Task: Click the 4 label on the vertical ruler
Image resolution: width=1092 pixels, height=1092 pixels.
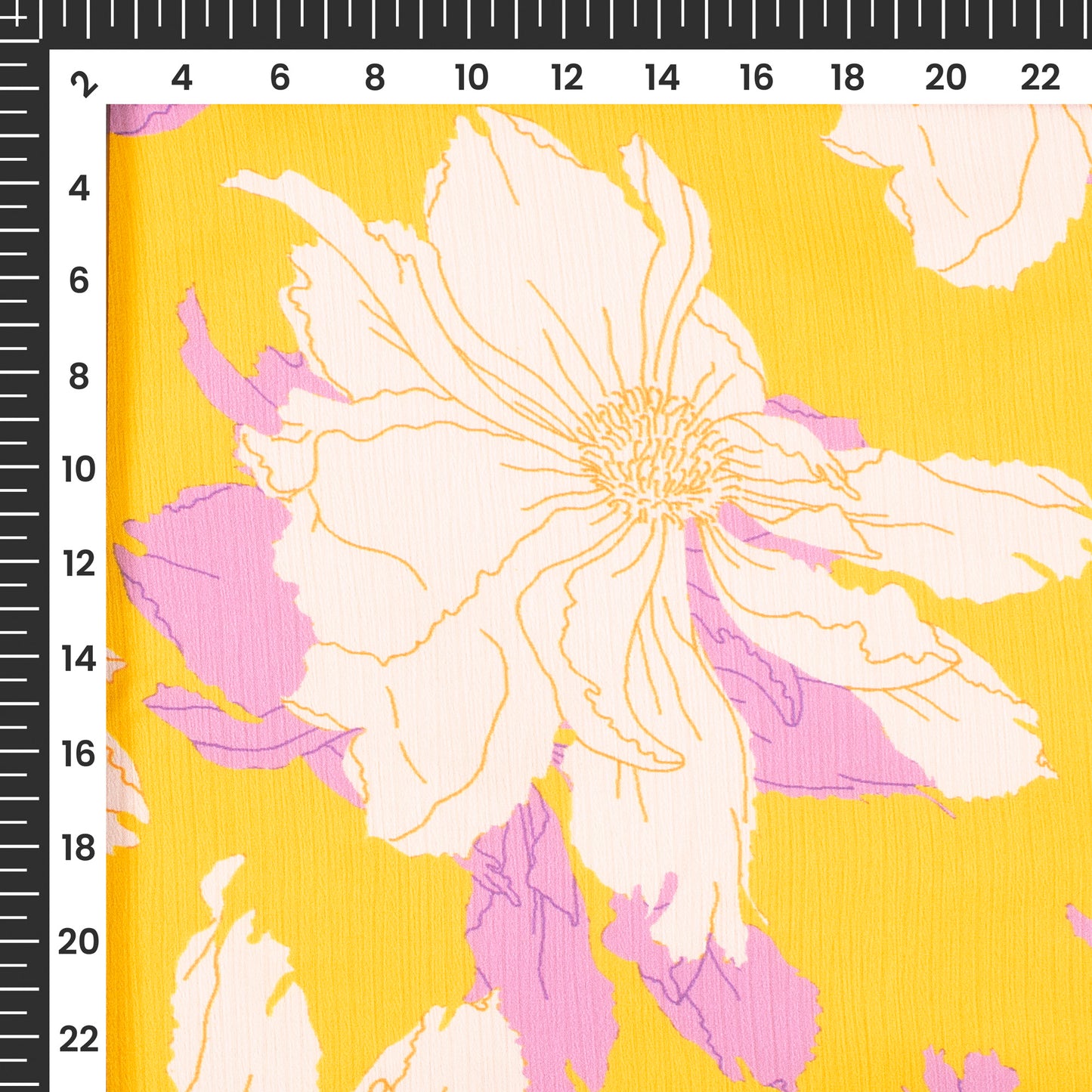Action: pyautogui.click(x=79, y=188)
